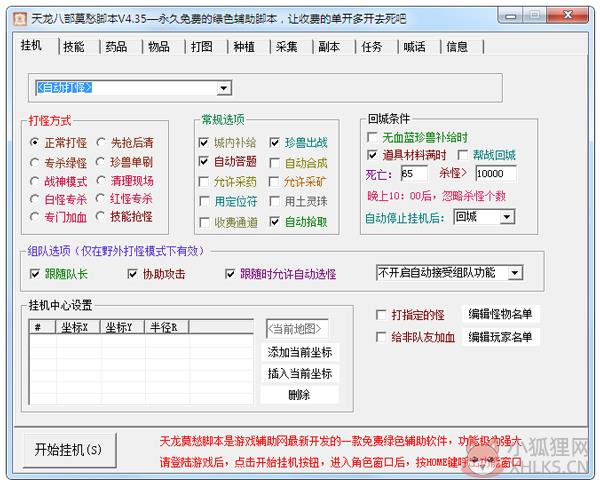Select the 挂机 tab
The width and height of the screenshot is (600, 483).
[31, 46]
